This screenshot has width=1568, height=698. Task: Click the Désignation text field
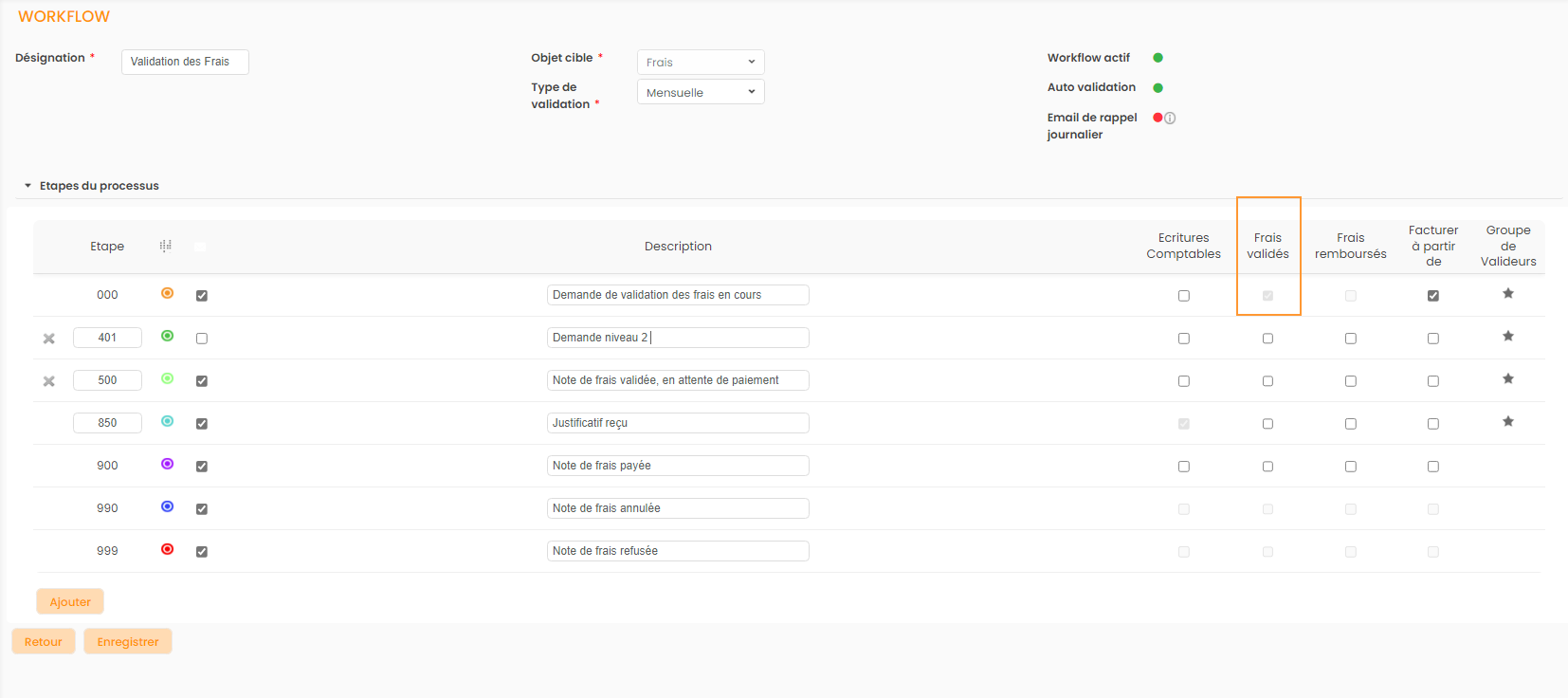[x=185, y=62]
